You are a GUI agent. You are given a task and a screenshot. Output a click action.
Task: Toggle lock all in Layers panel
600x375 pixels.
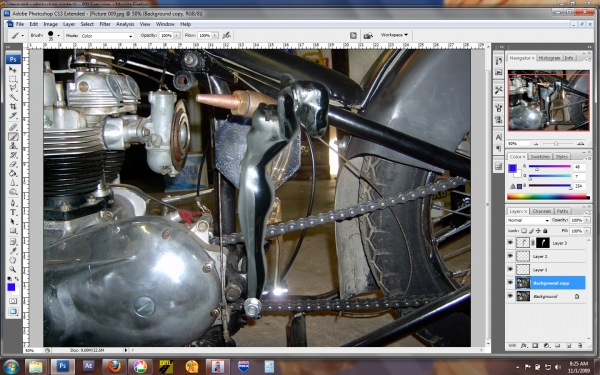(545, 231)
